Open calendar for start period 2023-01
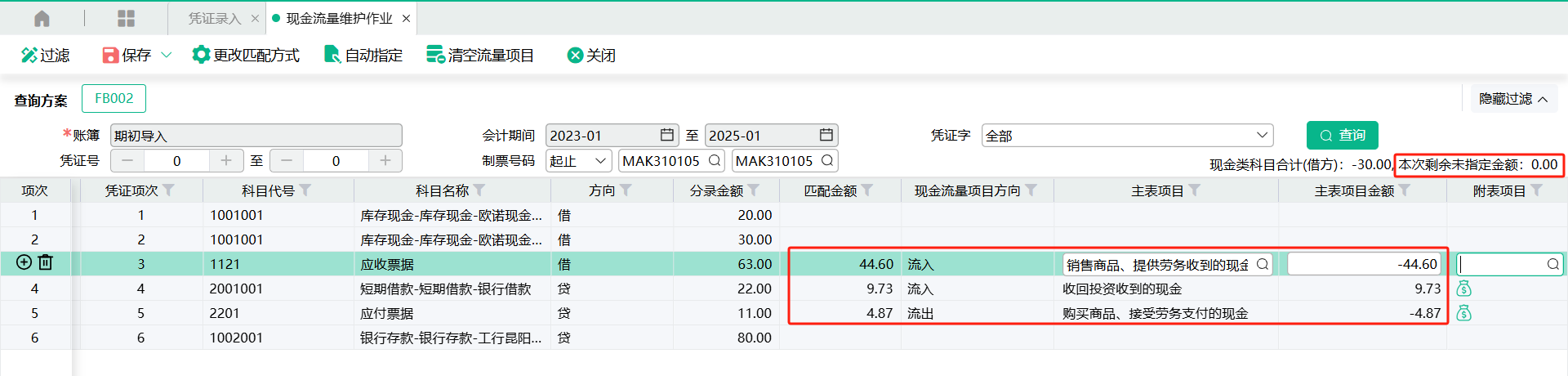The width and height of the screenshot is (1568, 376). coord(666,135)
